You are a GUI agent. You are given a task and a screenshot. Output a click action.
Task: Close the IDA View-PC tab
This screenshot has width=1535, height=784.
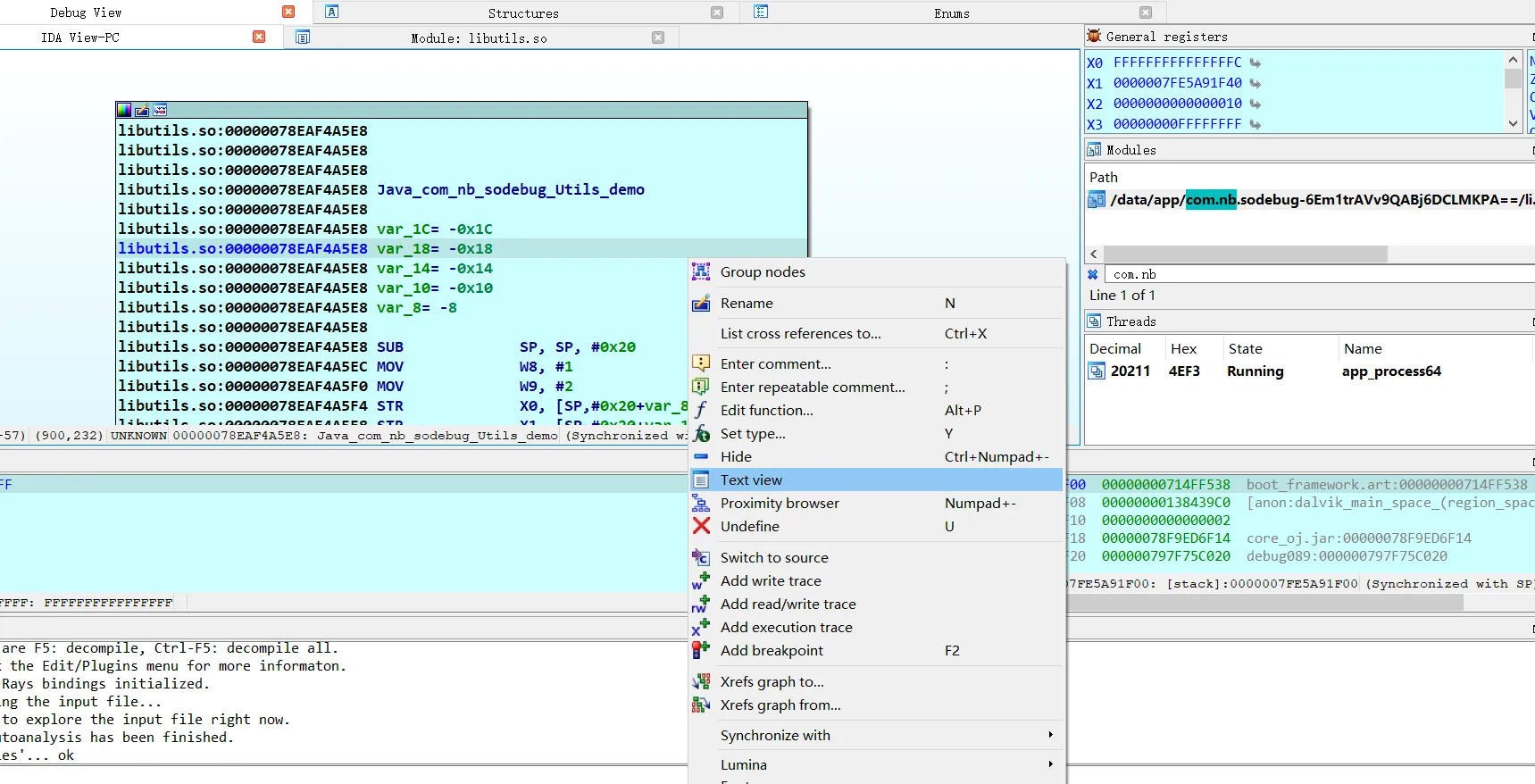coord(259,37)
